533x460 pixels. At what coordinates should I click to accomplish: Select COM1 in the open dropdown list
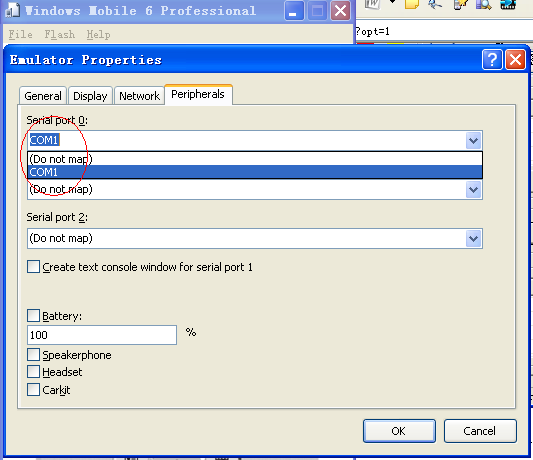click(255, 172)
